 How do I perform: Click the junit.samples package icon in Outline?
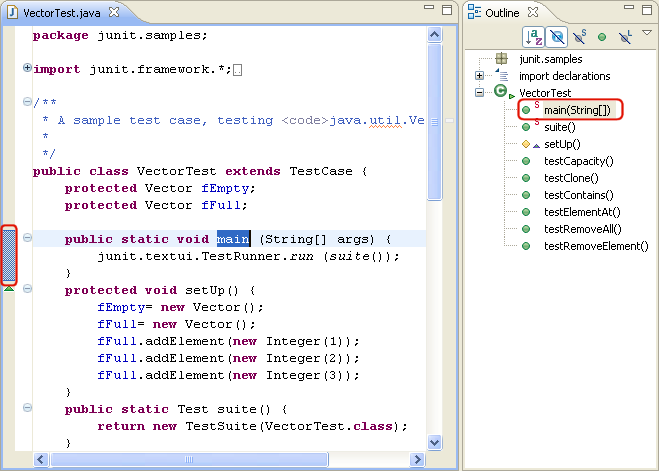click(501, 59)
